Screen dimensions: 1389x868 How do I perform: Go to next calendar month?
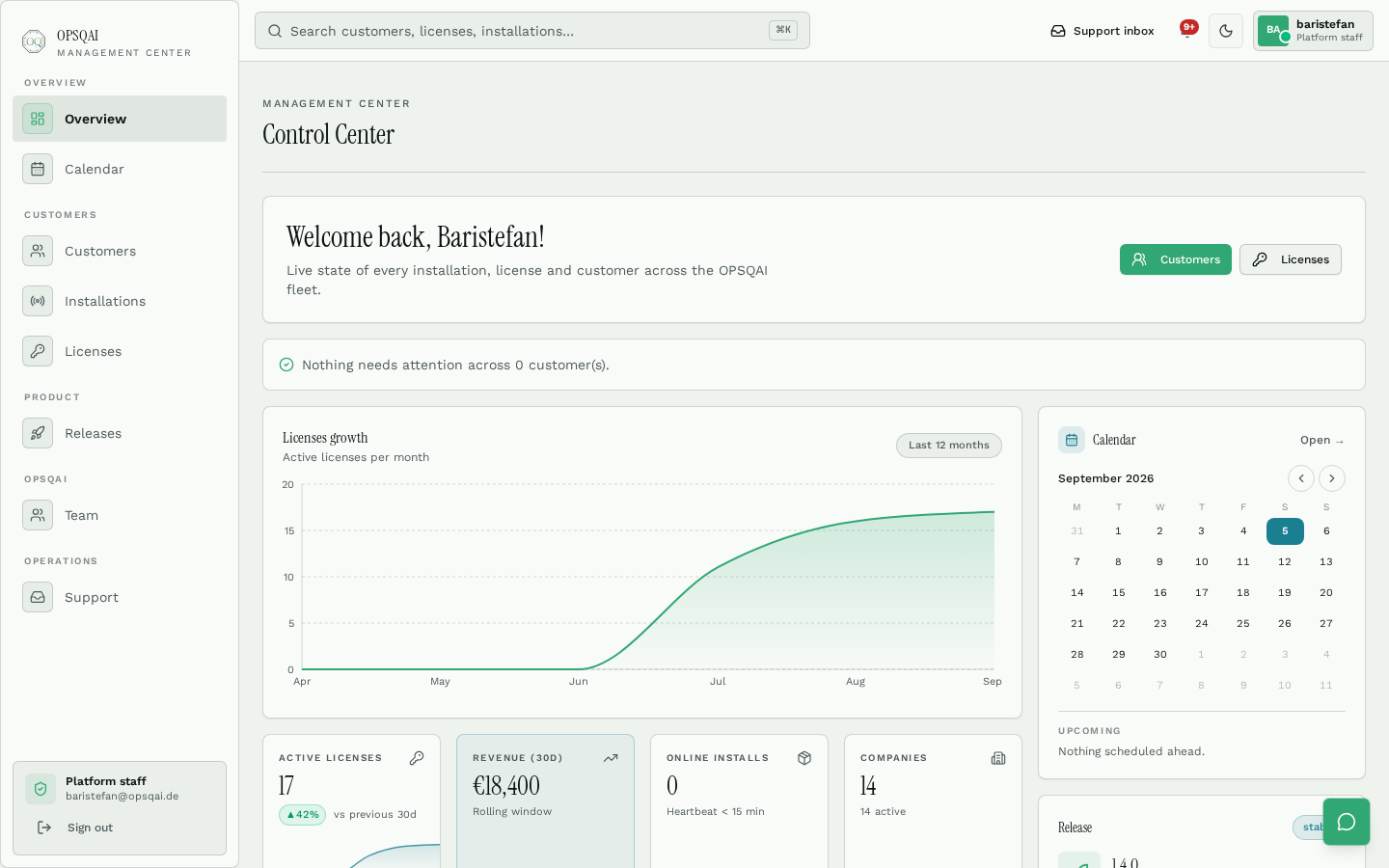(1332, 478)
